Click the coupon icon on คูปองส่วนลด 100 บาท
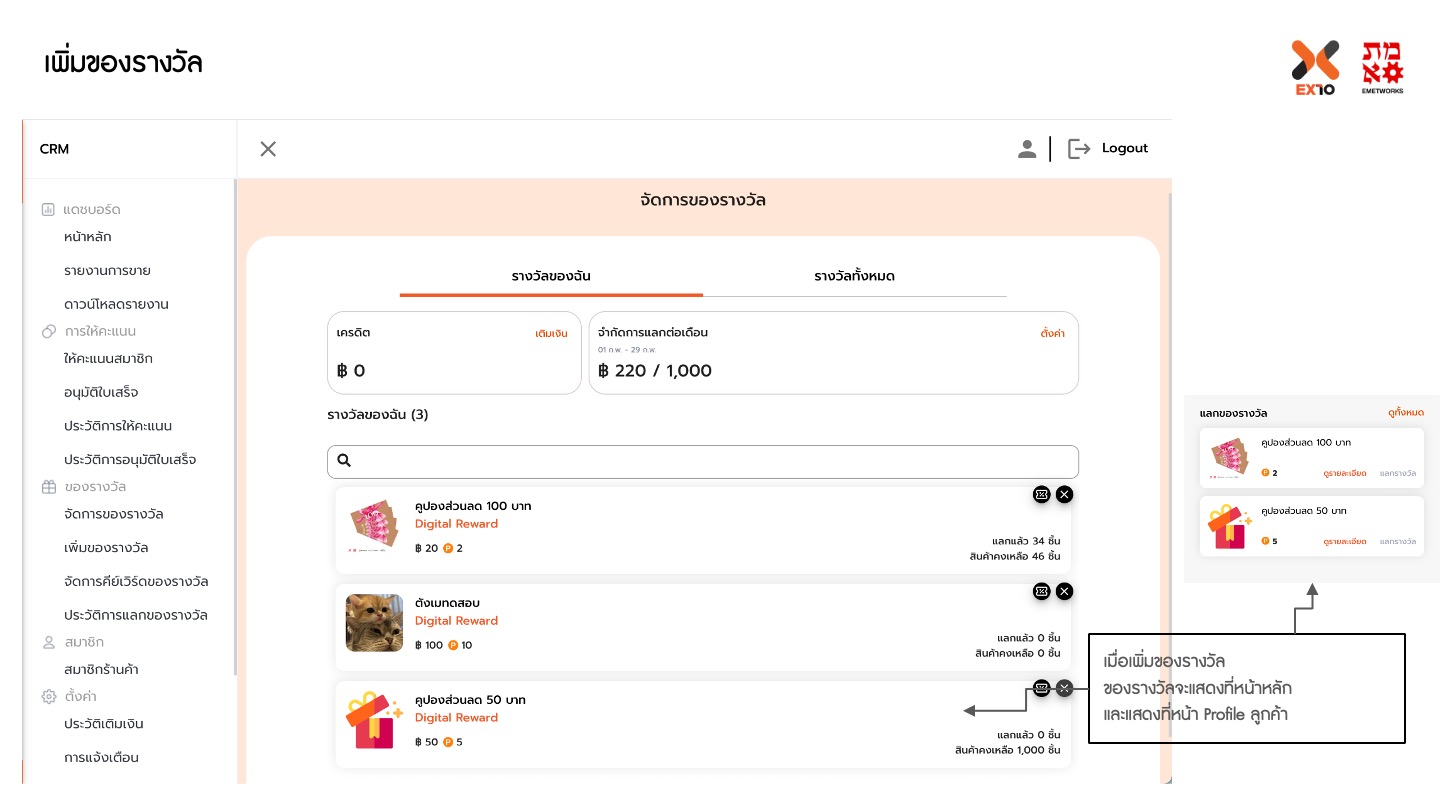The image size is (1440, 810). click(x=1041, y=494)
